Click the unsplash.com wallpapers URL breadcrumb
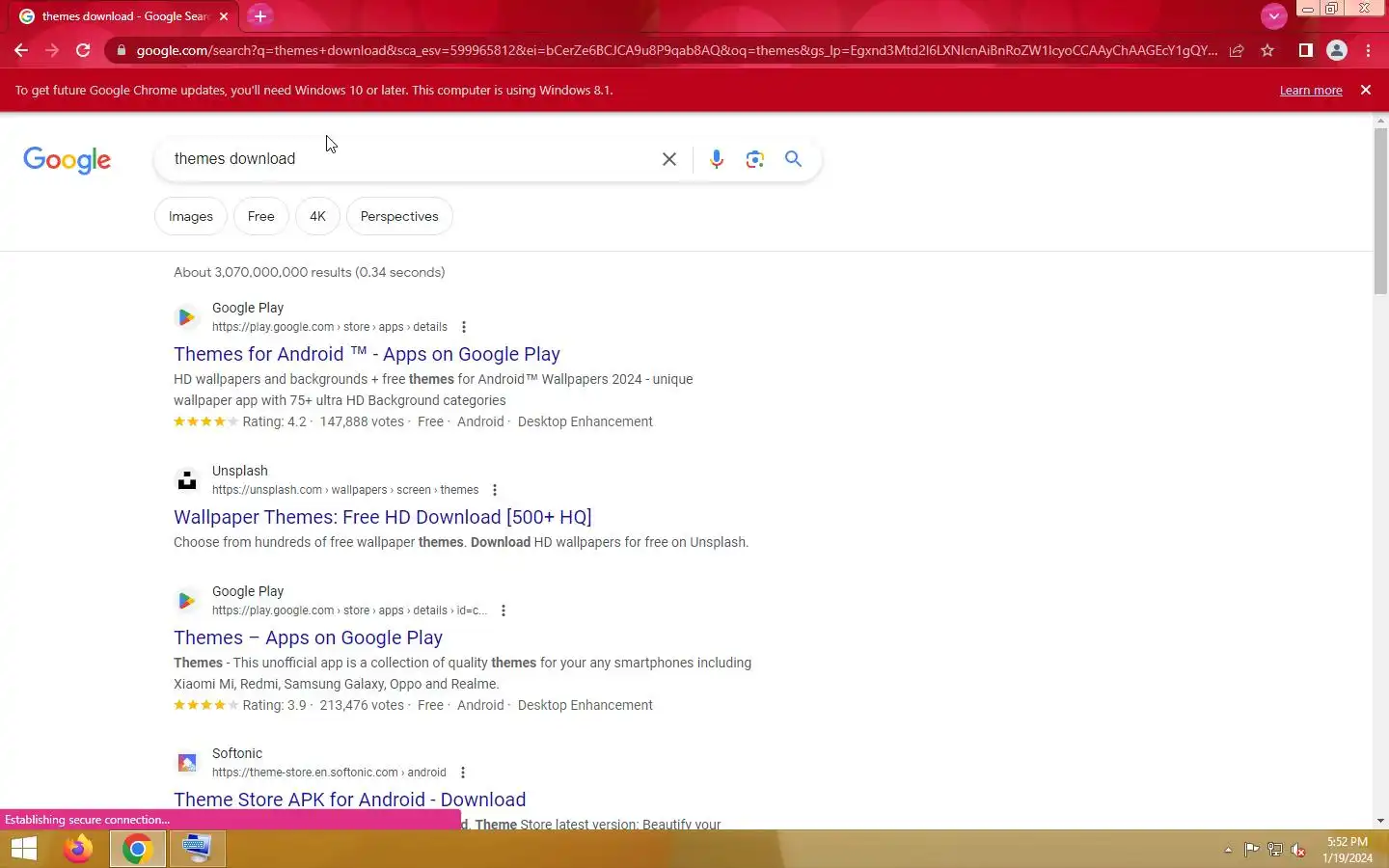Screen dimensions: 1389x868 (x=345, y=490)
